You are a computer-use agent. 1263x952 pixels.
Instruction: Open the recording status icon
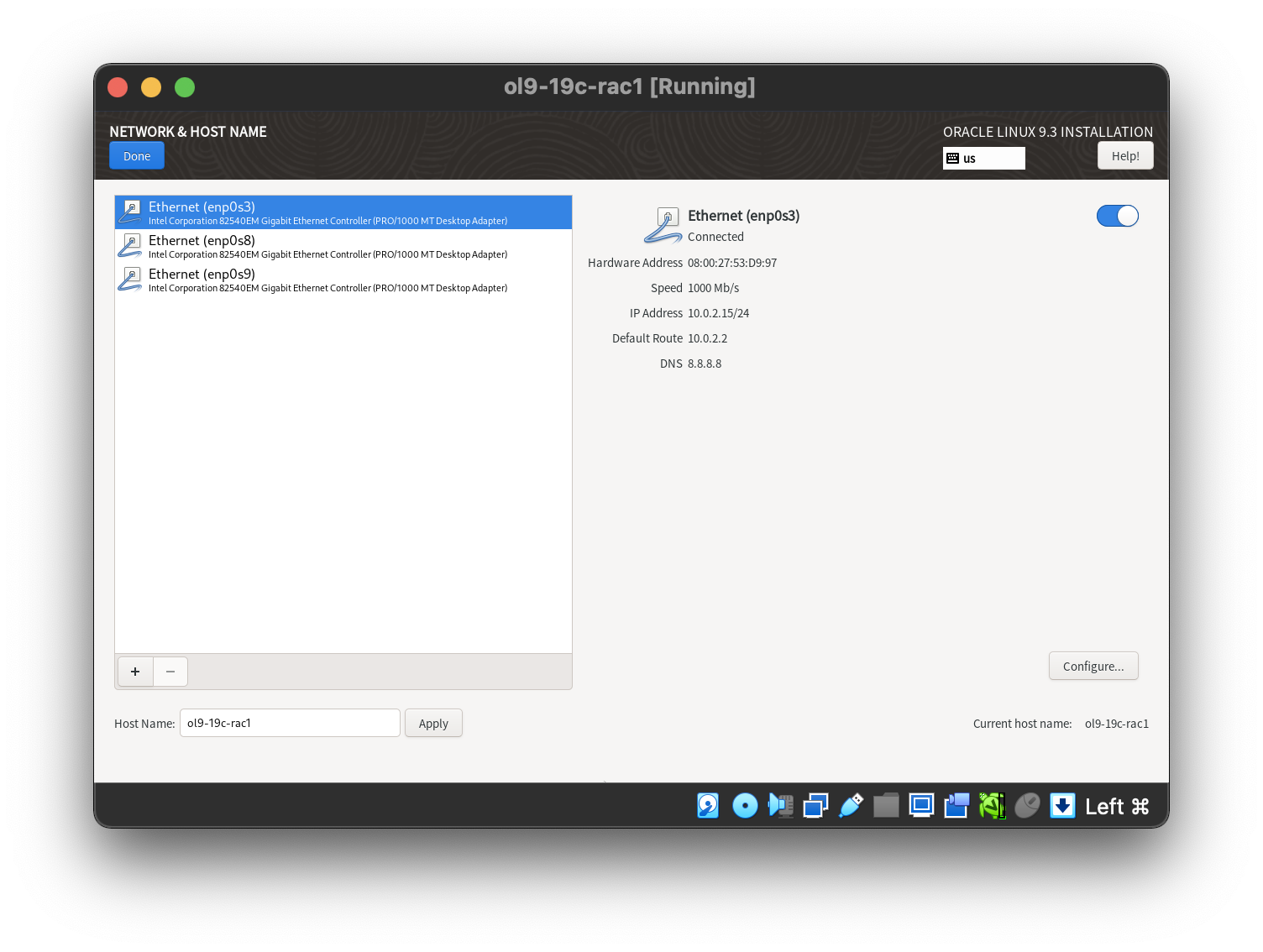956,806
